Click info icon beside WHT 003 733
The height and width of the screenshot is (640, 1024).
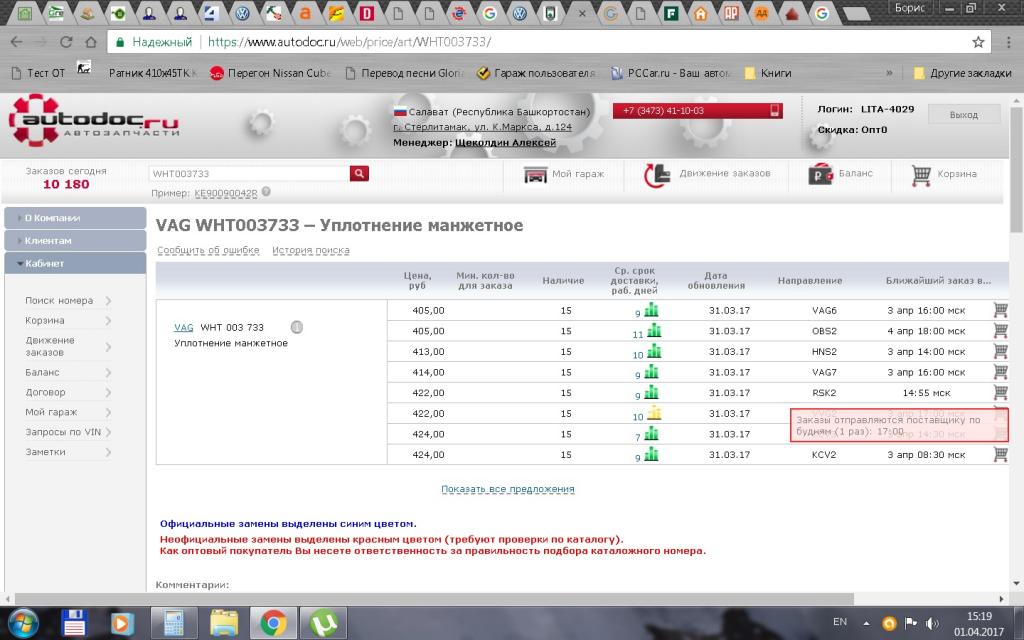296,327
